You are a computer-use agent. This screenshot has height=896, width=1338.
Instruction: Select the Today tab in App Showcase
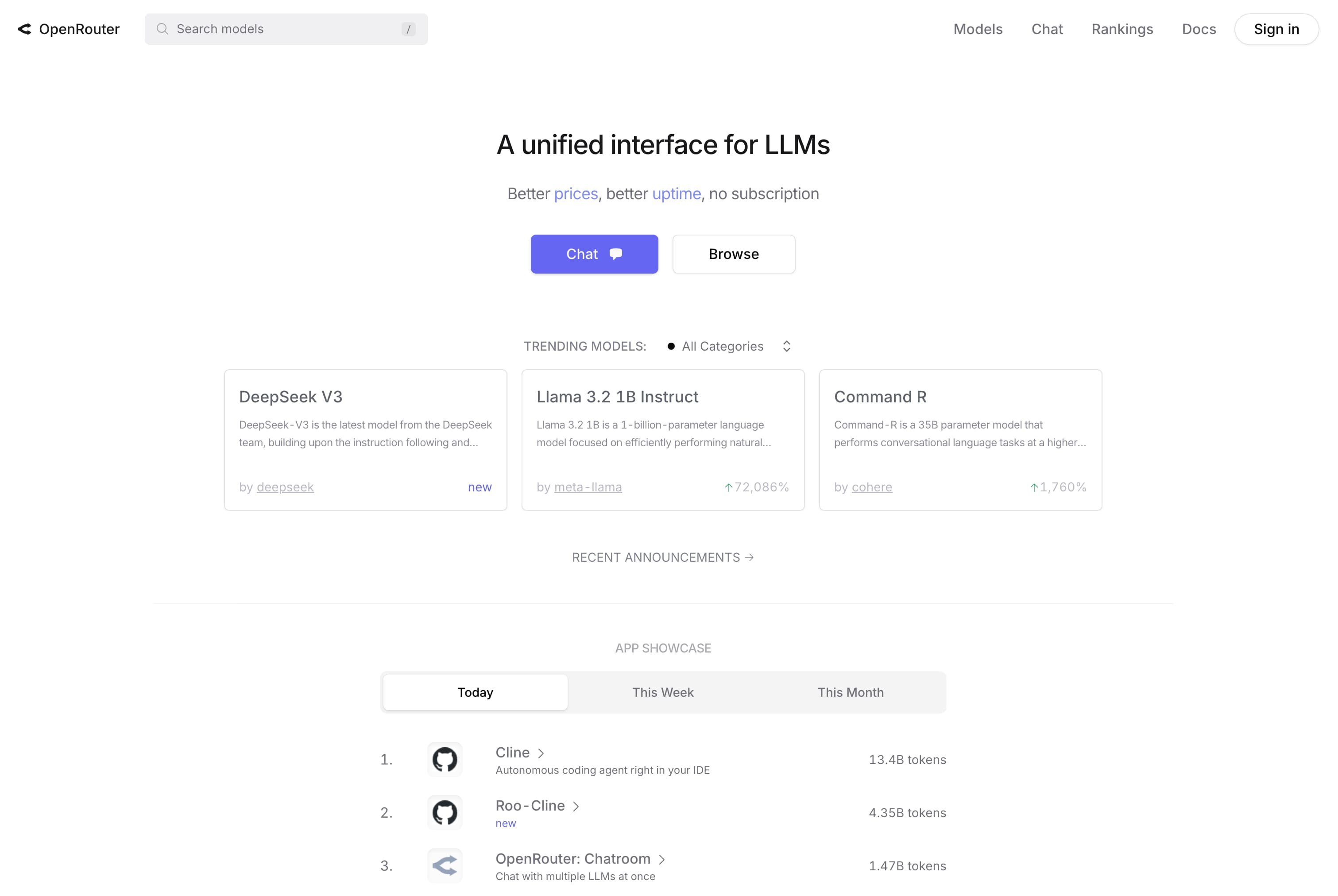(x=475, y=692)
